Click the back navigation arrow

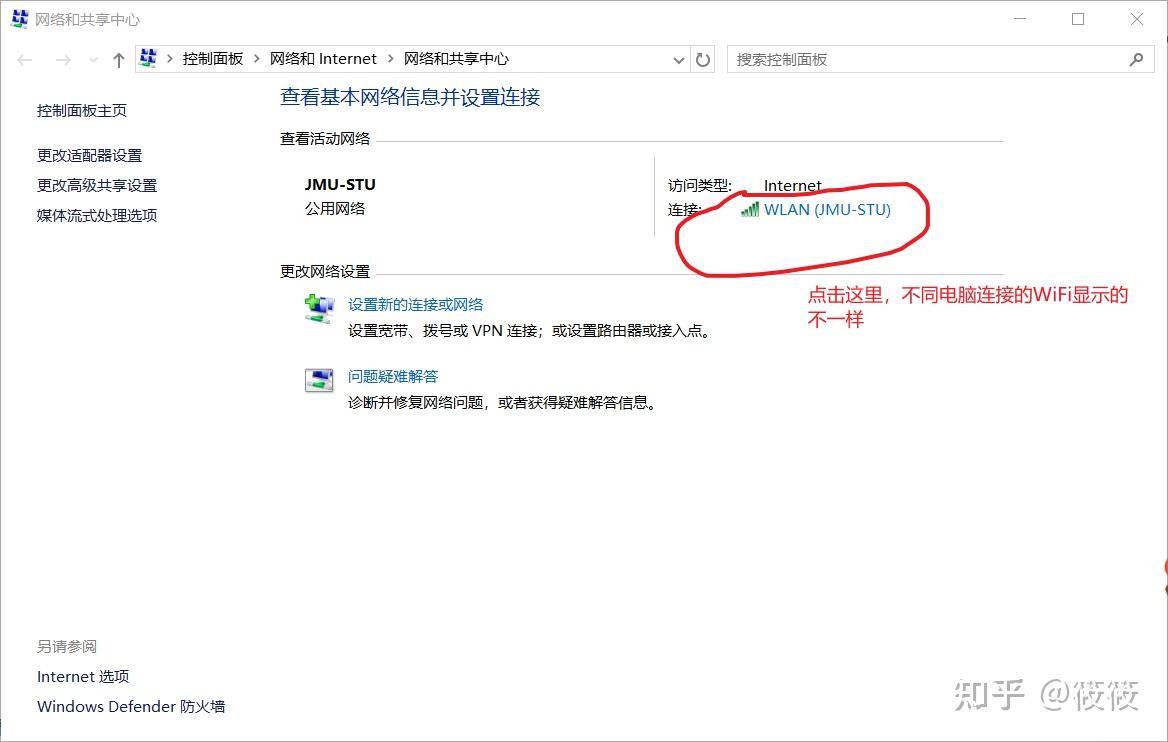click(x=25, y=60)
